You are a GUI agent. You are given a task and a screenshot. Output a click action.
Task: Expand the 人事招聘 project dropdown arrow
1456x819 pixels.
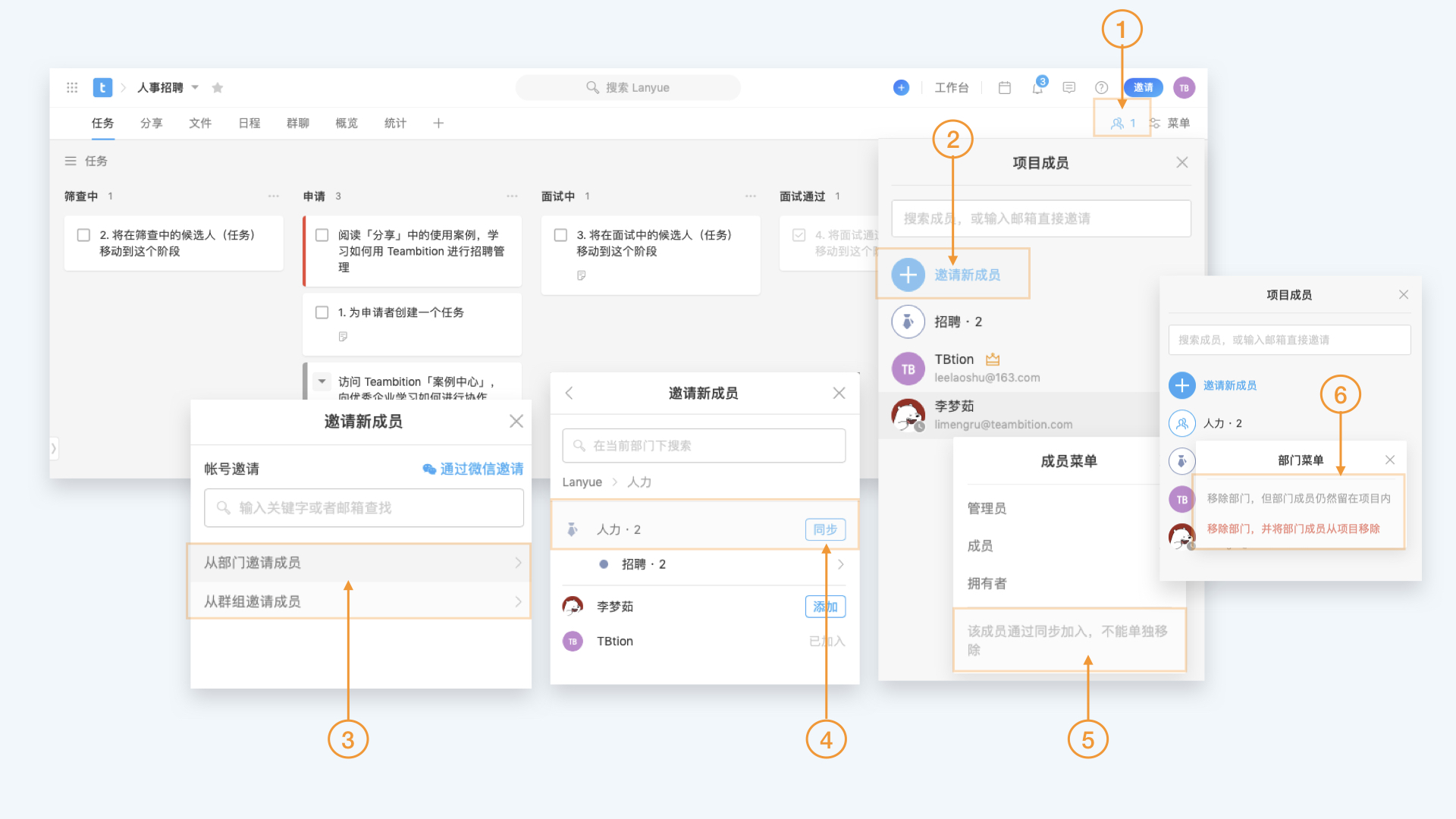pyautogui.click(x=195, y=88)
